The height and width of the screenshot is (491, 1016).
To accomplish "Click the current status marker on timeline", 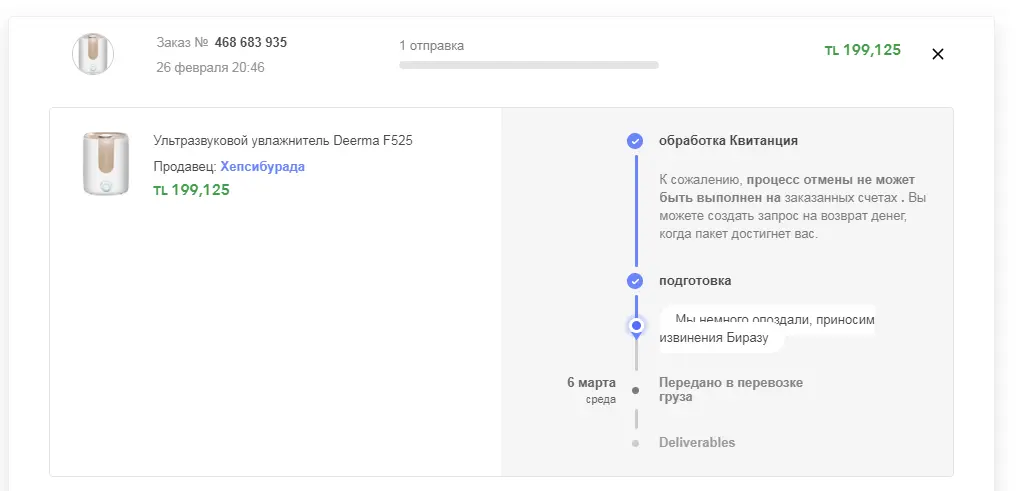I will tap(636, 325).
